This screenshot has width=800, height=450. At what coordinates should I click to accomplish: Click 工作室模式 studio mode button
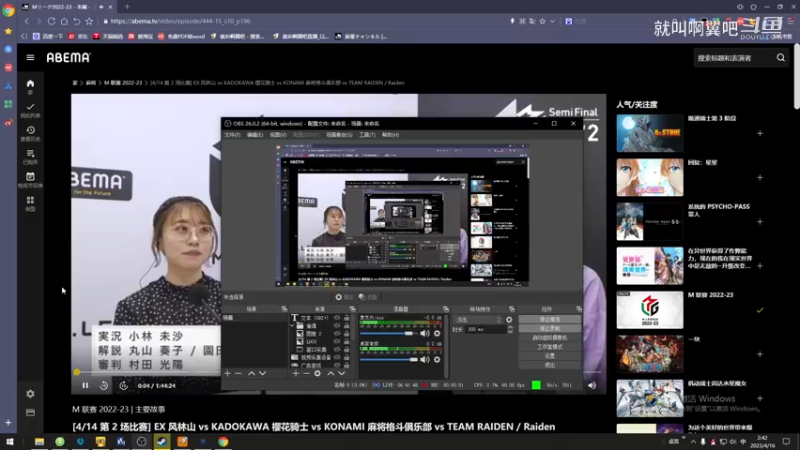point(549,347)
